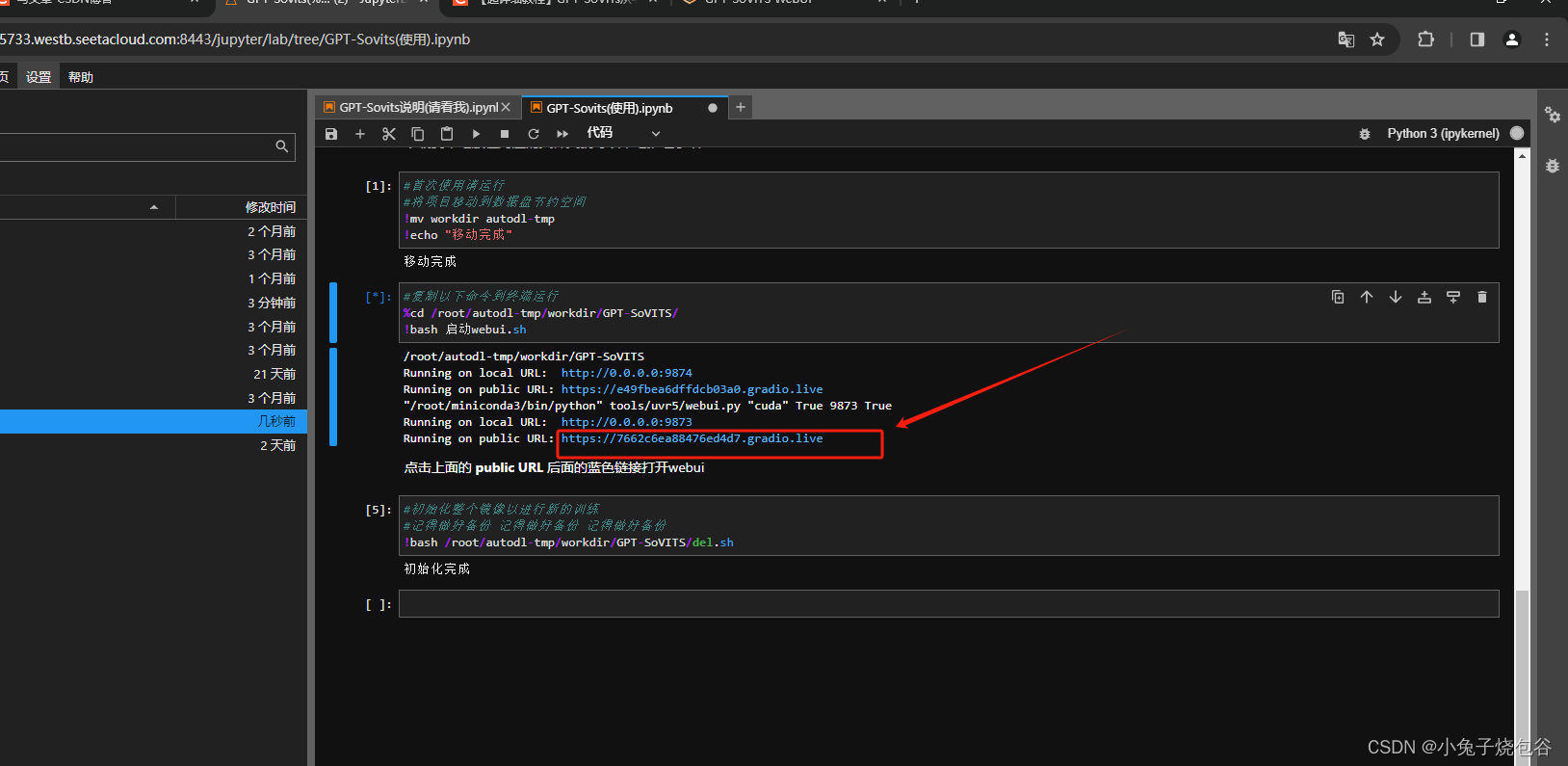1568x766 pixels.
Task: Open the cell type dropdown showing 代码
Action: tap(623, 133)
